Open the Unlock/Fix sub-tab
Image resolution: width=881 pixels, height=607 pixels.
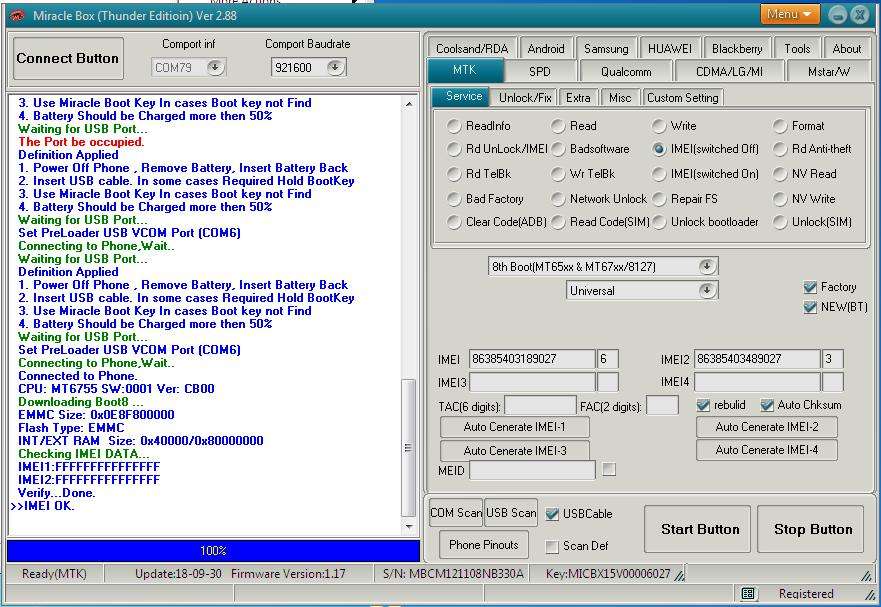click(525, 98)
